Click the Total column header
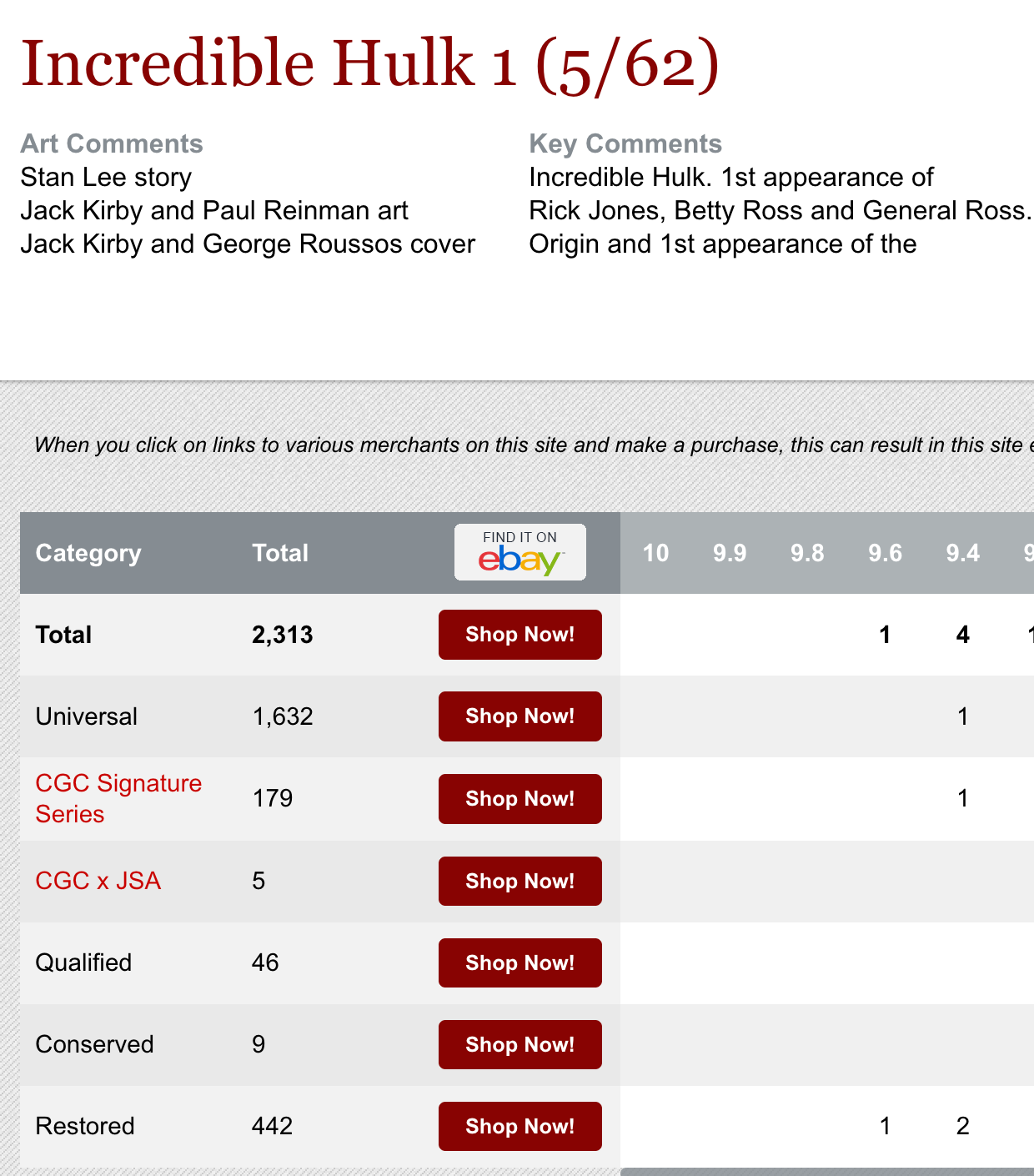Image resolution: width=1034 pixels, height=1176 pixels. (280, 553)
